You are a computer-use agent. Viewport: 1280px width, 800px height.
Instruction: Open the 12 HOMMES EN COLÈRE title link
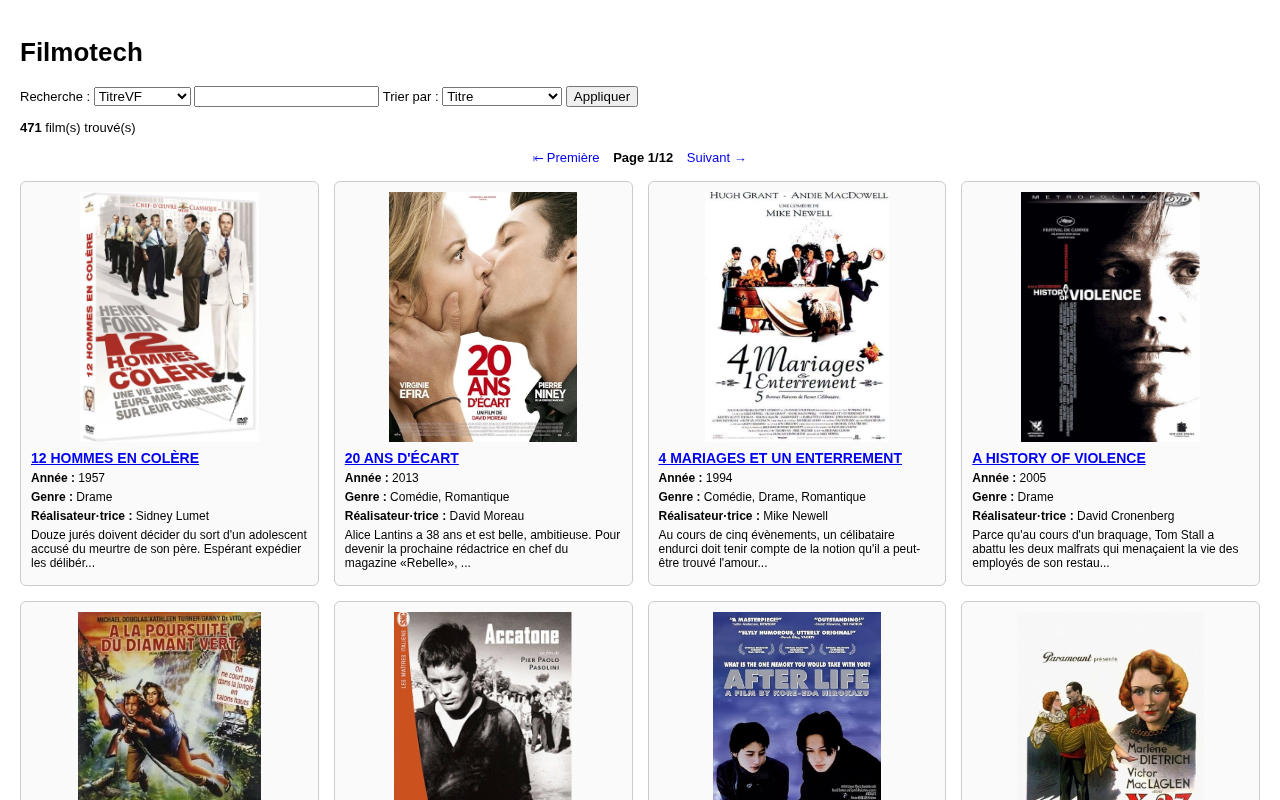coord(115,458)
